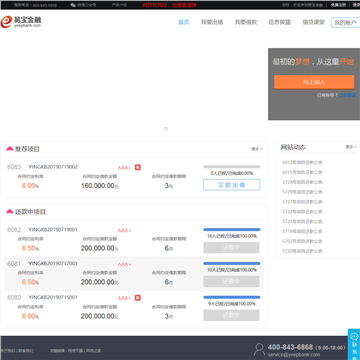Click the red risk warning text in top bar
Viewport: 360px width, 360px height.
[169, 5]
